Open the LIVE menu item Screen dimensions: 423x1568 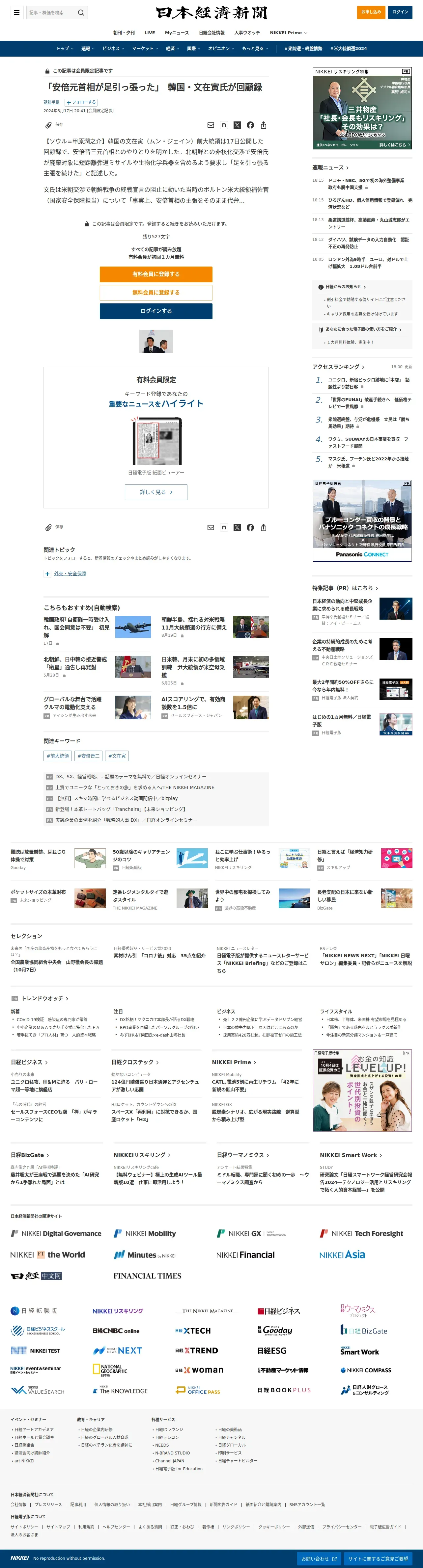[149, 33]
